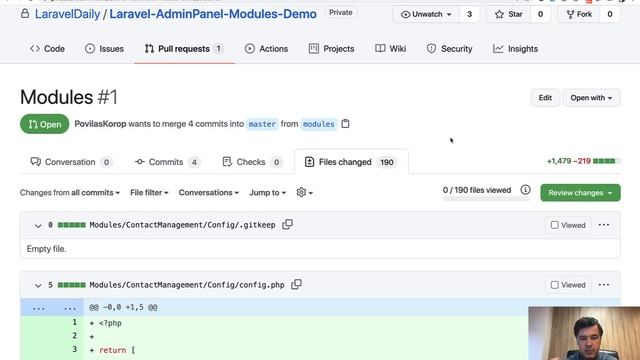This screenshot has width=640, height=360.
Task: Click the master branch label
Action: tap(262, 124)
